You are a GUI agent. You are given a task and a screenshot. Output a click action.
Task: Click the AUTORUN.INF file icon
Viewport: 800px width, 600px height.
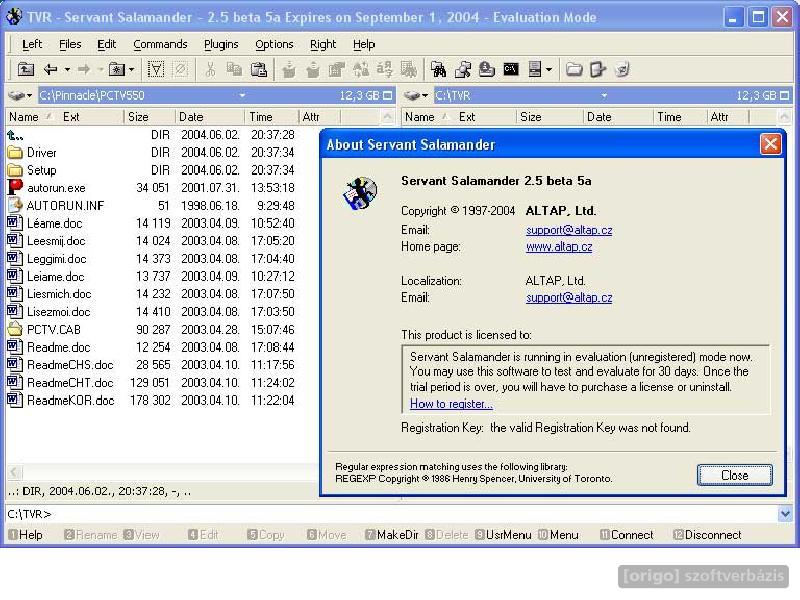tap(15, 205)
